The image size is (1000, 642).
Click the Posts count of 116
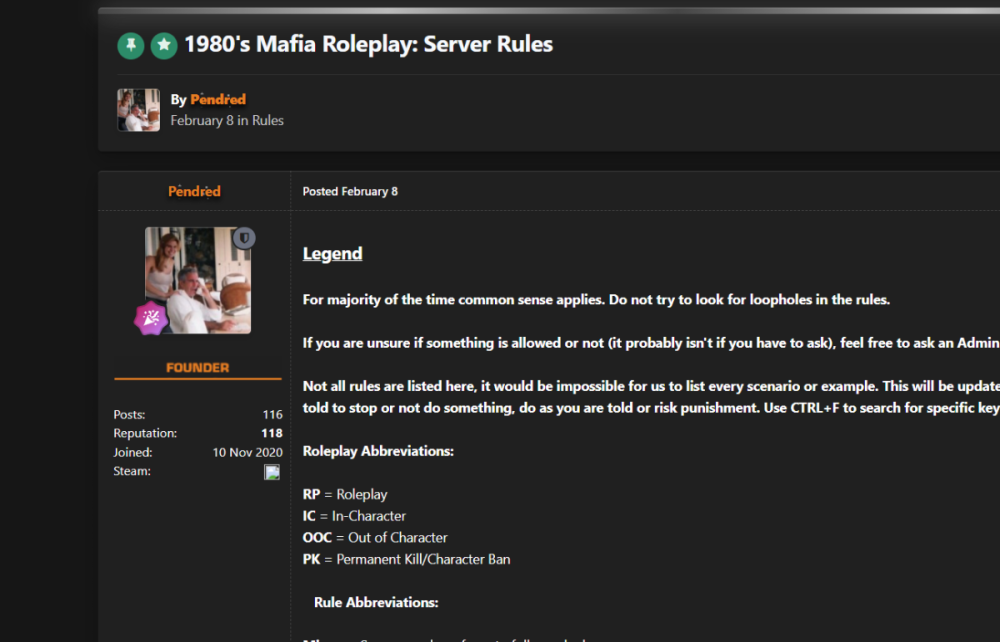click(272, 415)
